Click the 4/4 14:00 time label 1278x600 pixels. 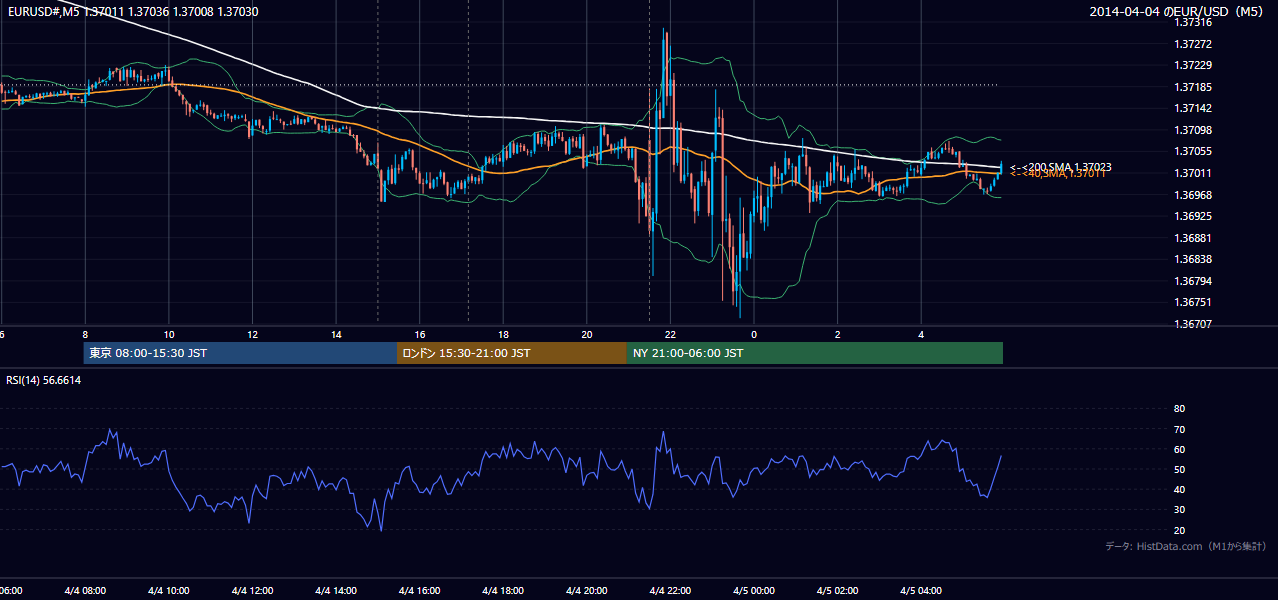tap(336, 590)
